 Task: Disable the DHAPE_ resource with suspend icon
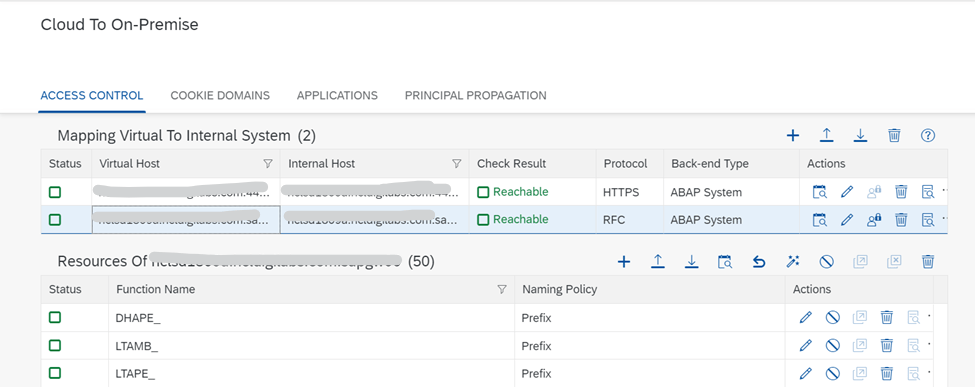click(833, 317)
